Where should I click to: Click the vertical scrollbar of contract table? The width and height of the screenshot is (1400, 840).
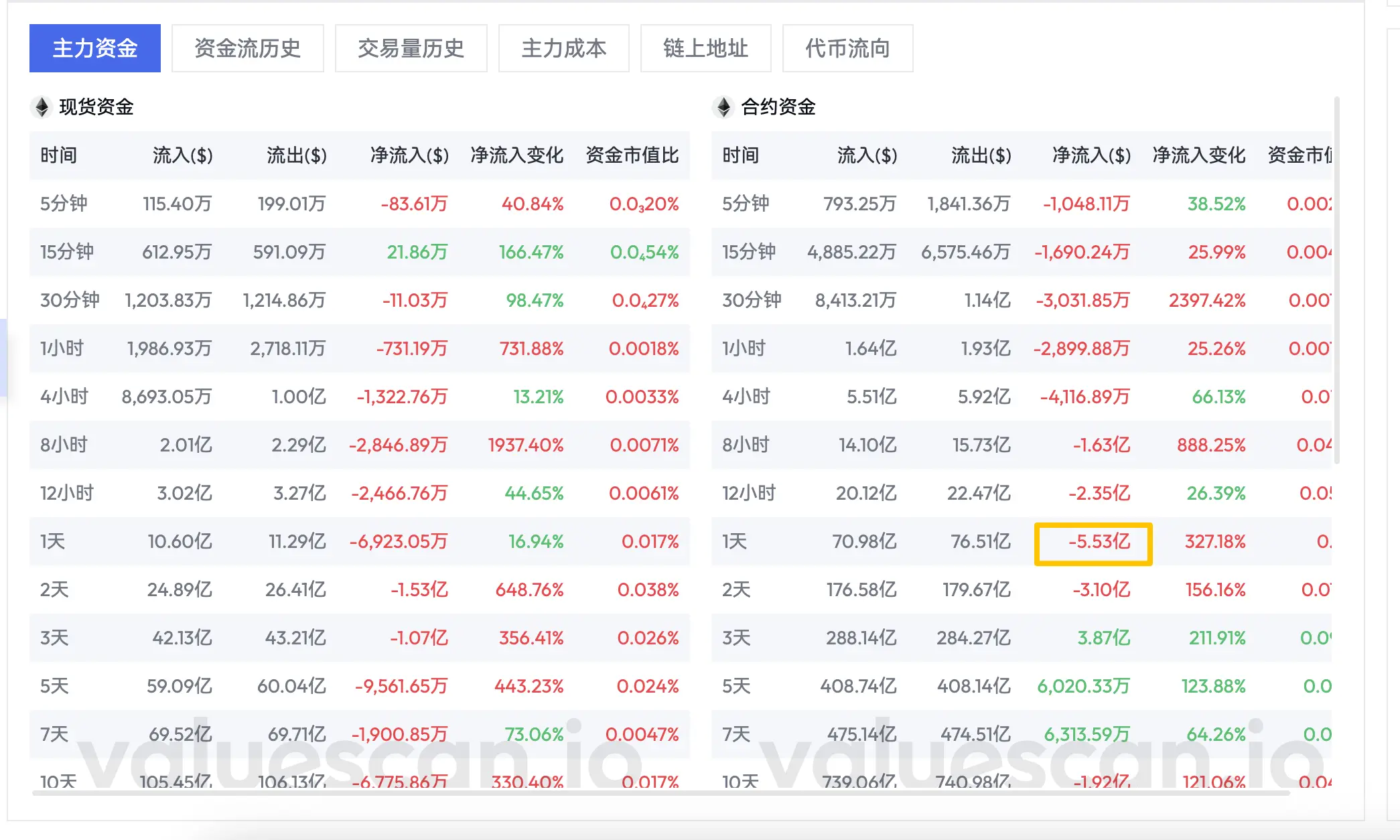[1337, 281]
